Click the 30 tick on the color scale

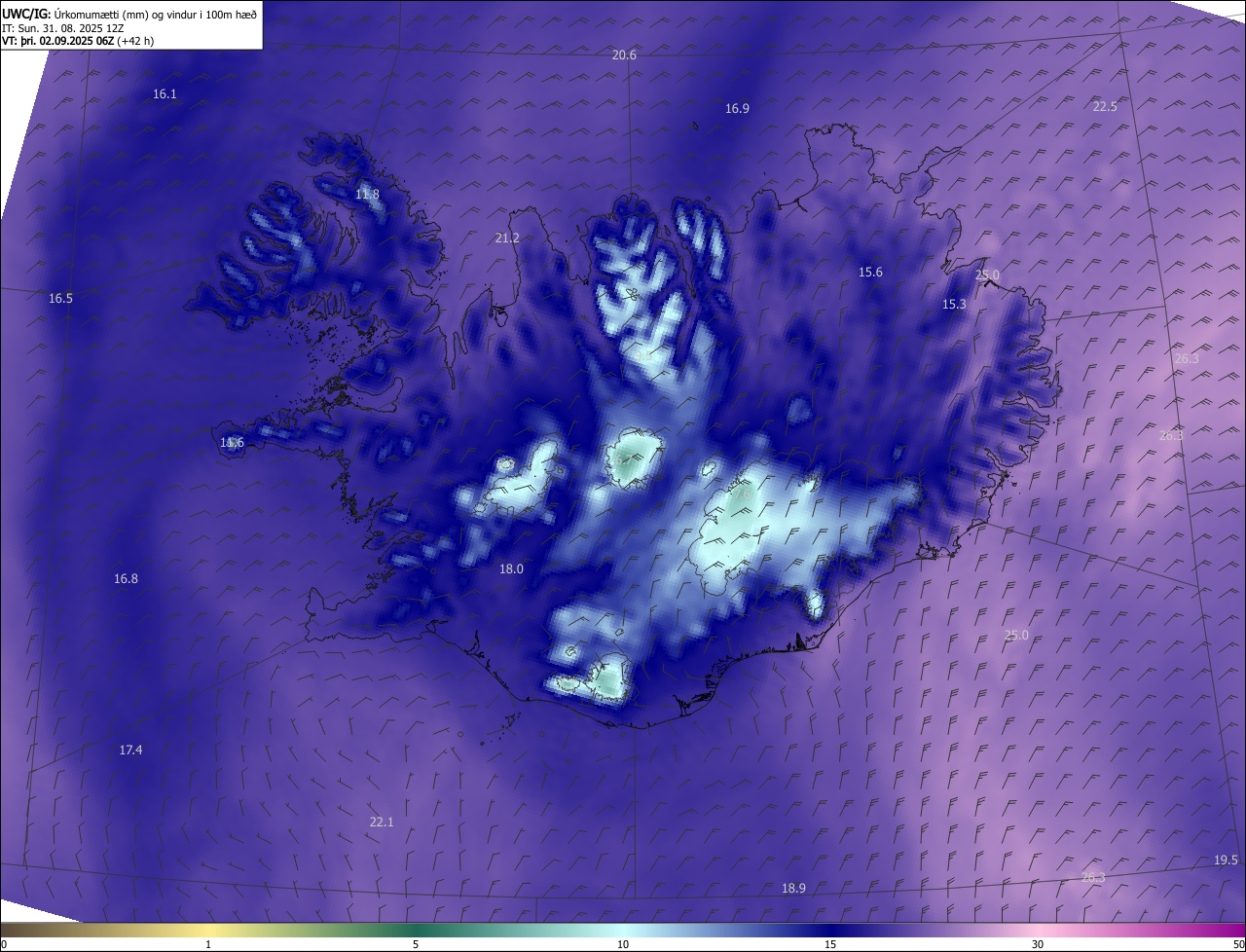(x=1038, y=944)
